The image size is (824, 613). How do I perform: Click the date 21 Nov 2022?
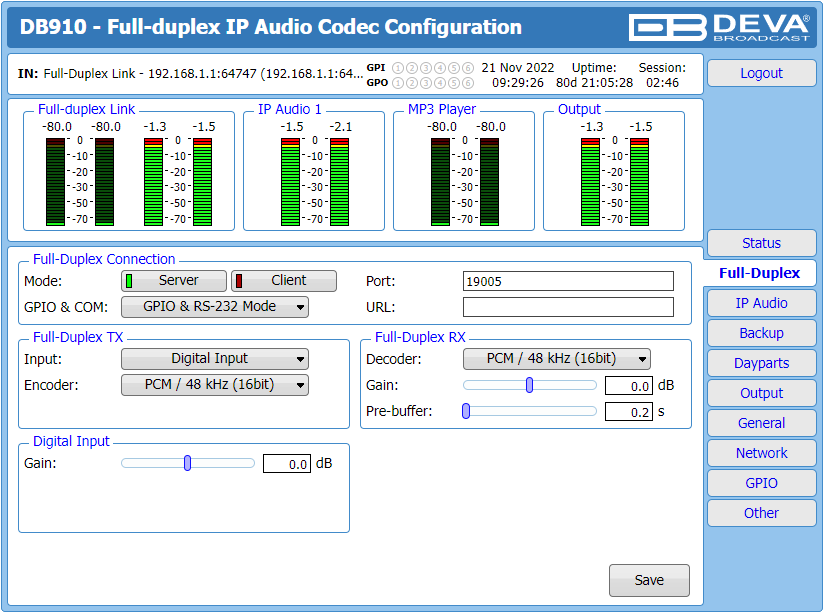518,68
